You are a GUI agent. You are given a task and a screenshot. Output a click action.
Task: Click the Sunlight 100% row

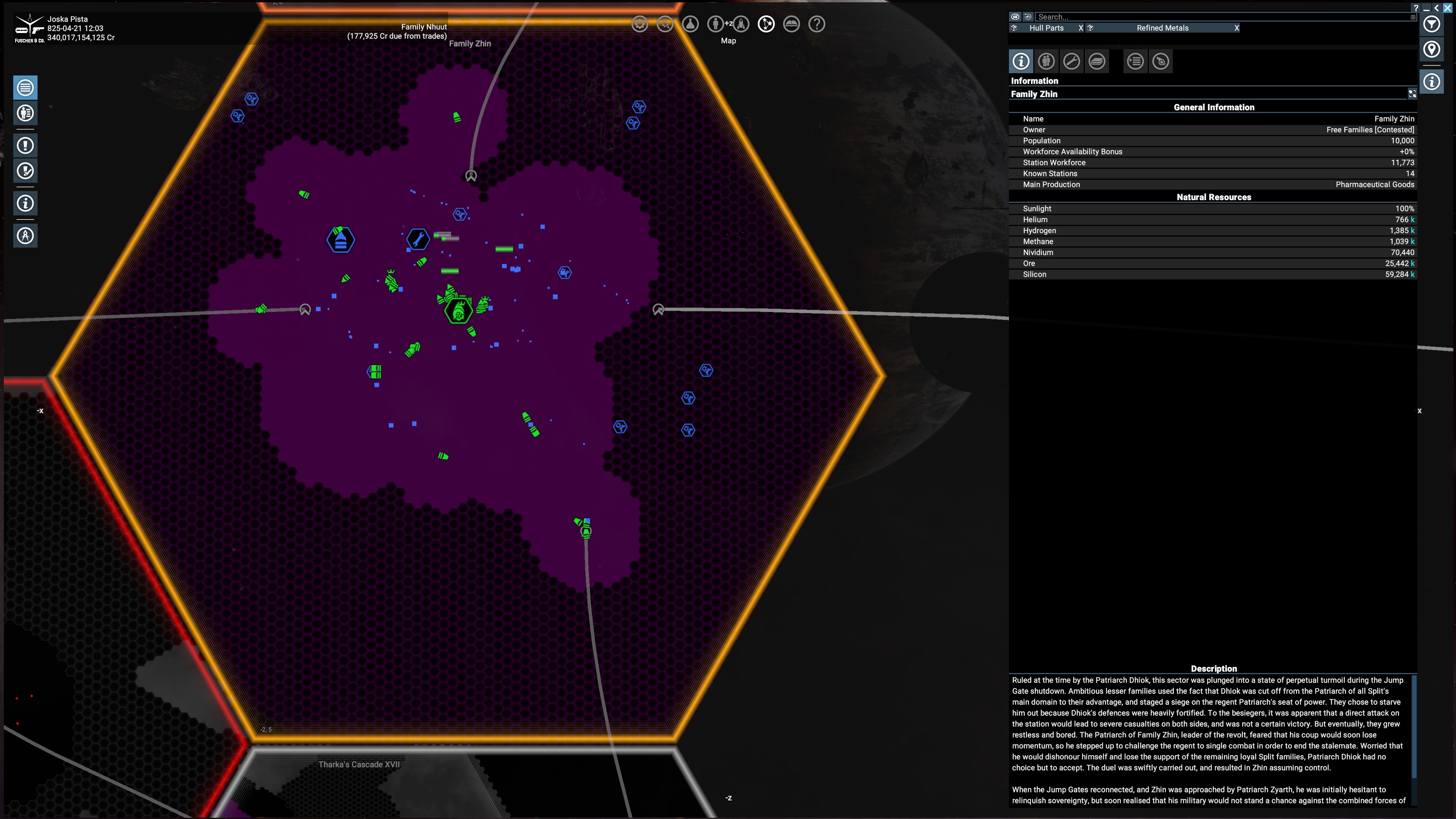click(x=1213, y=209)
